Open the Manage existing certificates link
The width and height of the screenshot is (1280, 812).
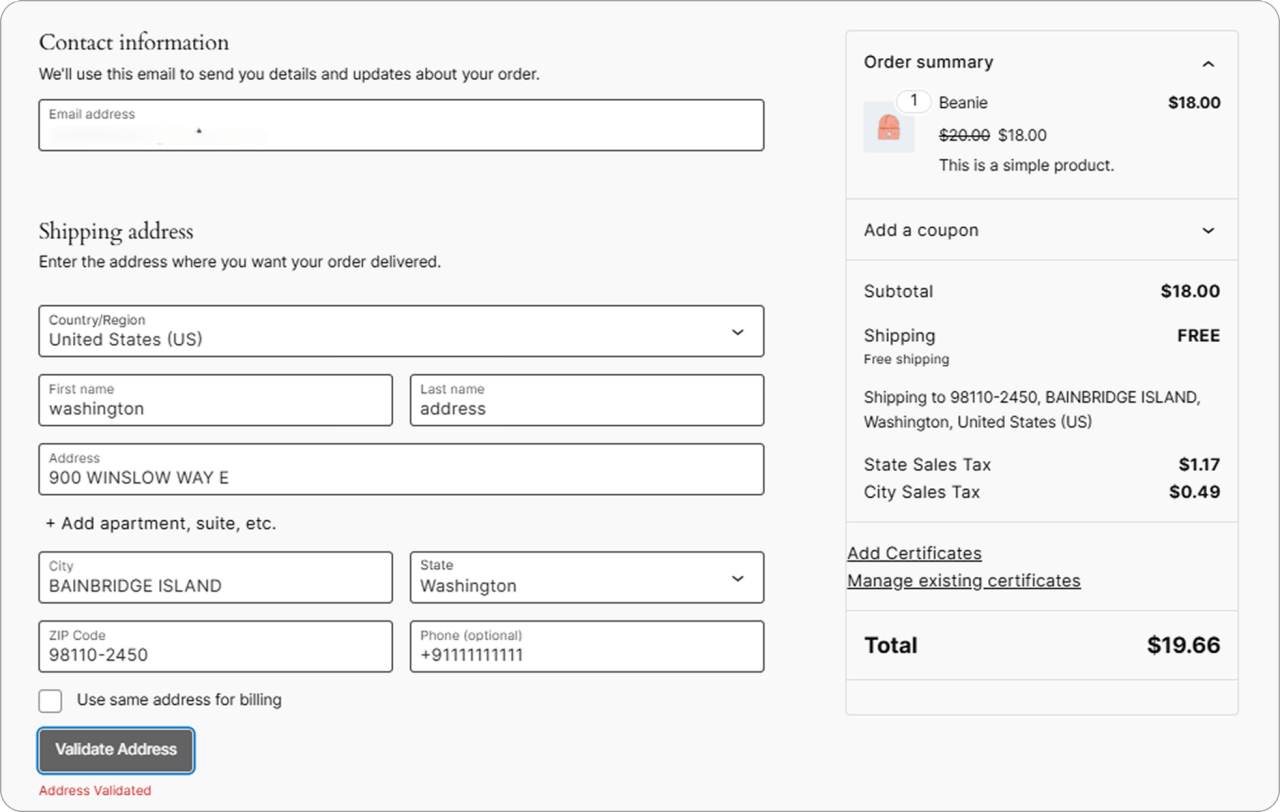pos(963,580)
